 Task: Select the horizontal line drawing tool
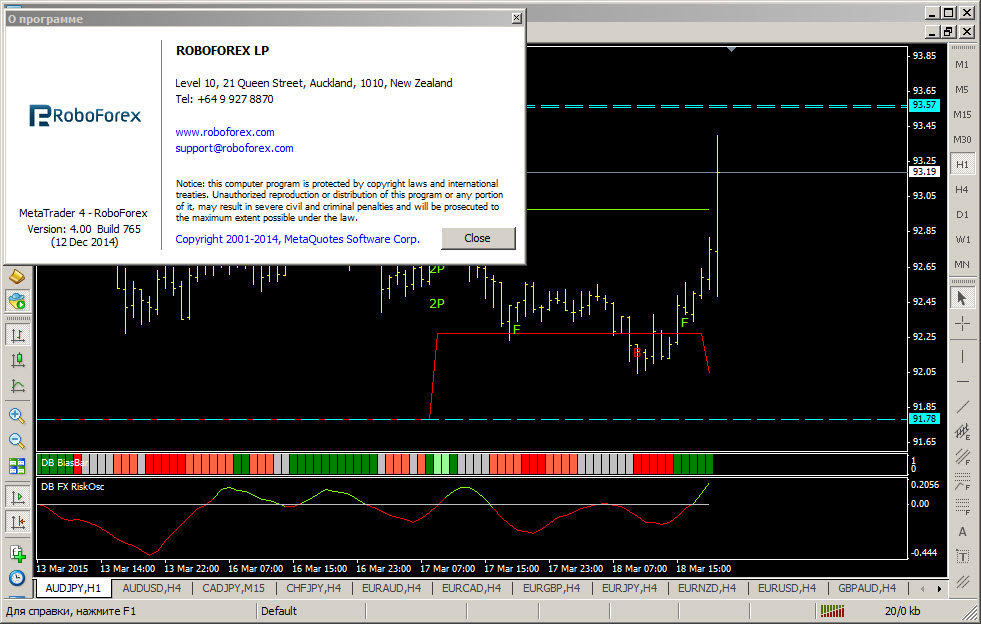(962, 381)
